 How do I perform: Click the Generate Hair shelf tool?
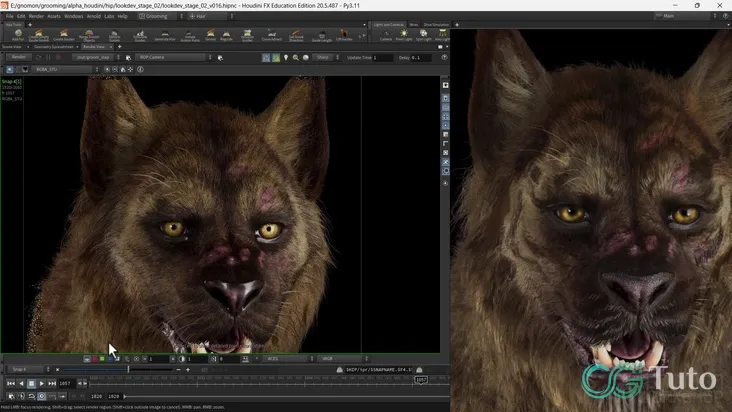[x=165, y=35]
